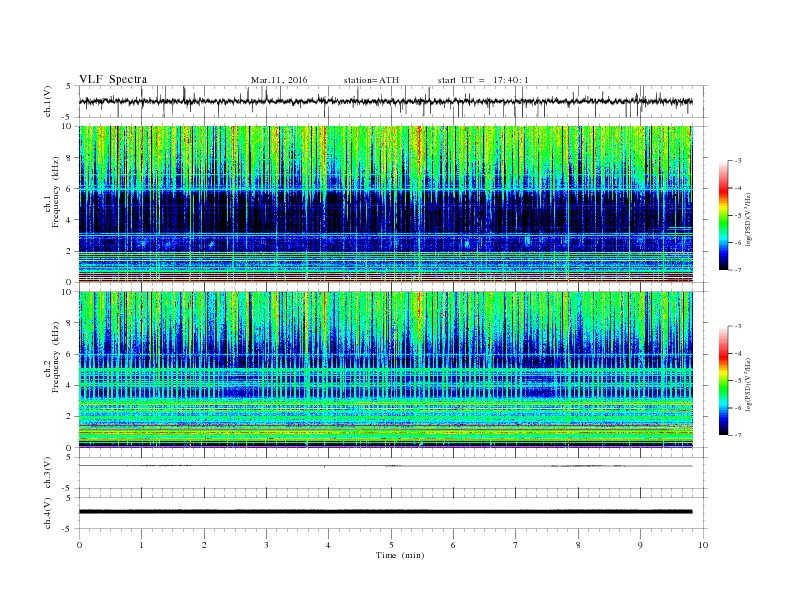The height and width of the screenshot is (612, 792).
Task: Click the "3" minute tick label on time axis
Action: pos(266,545)
